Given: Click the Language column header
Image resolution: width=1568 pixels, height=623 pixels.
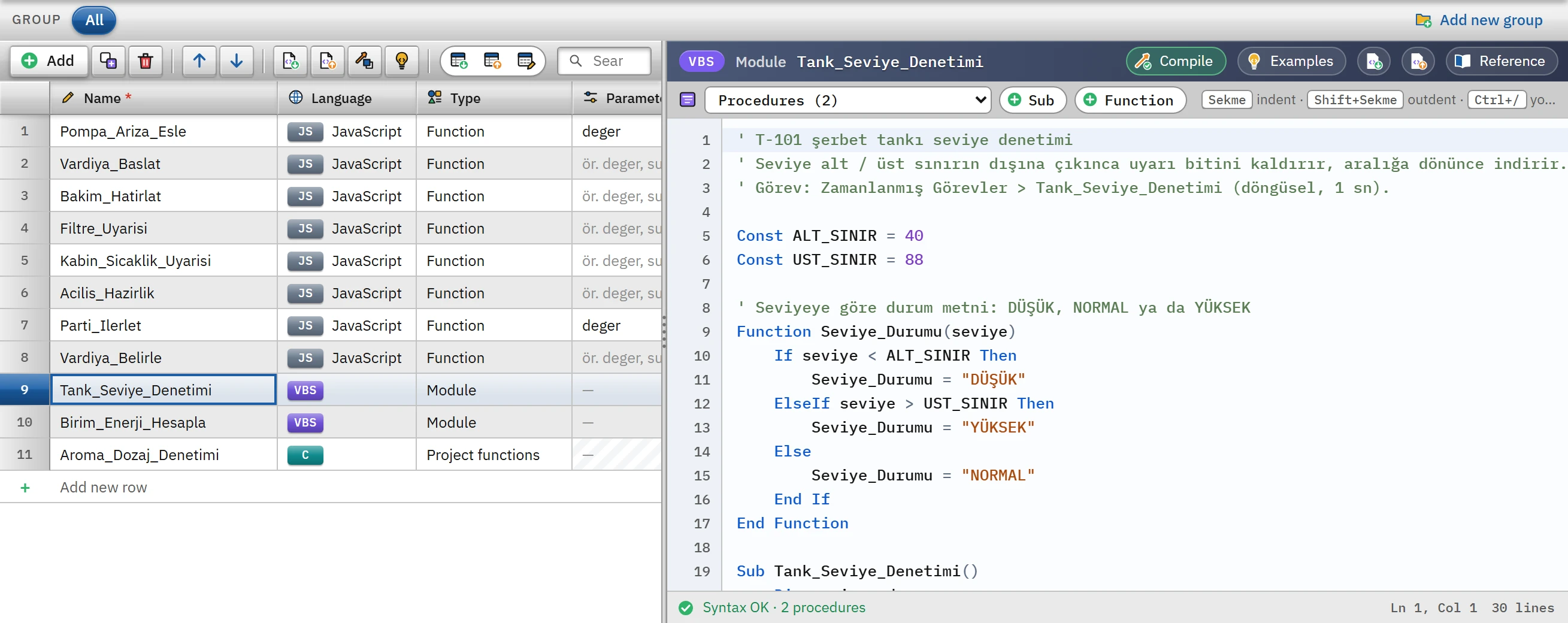Looking at the screenshot, I should point(347,98).
